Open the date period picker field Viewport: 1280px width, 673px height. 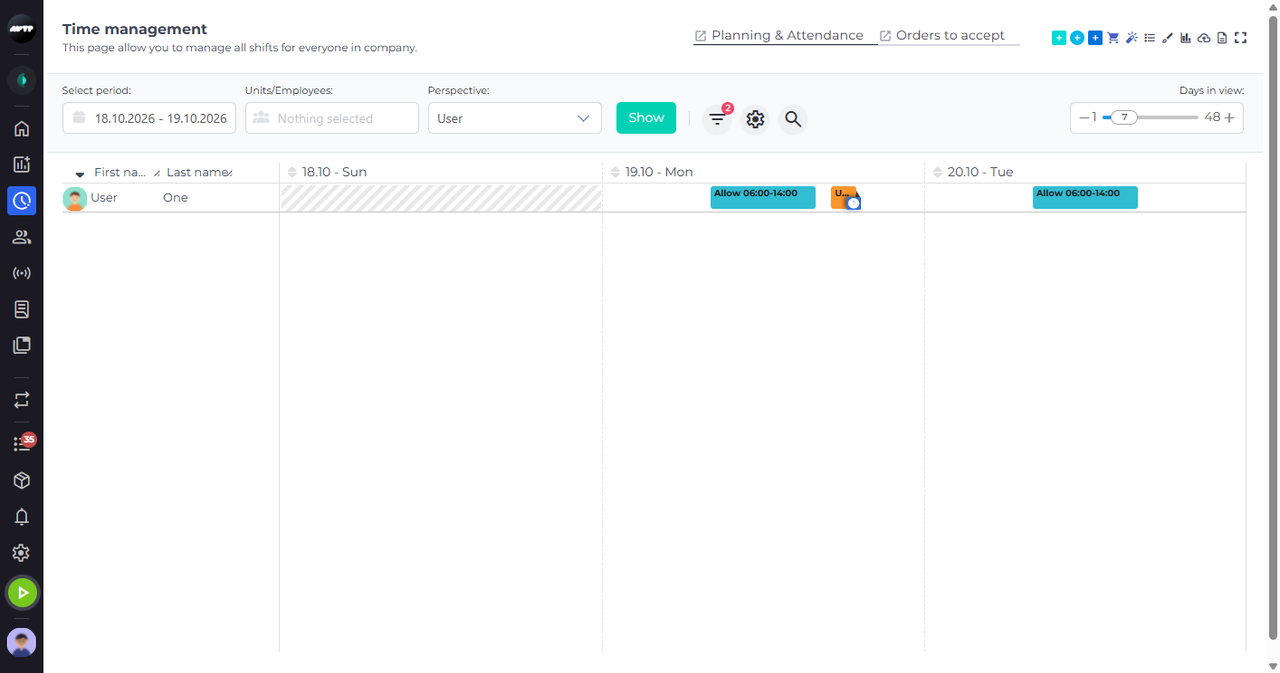tap(149, 118)
